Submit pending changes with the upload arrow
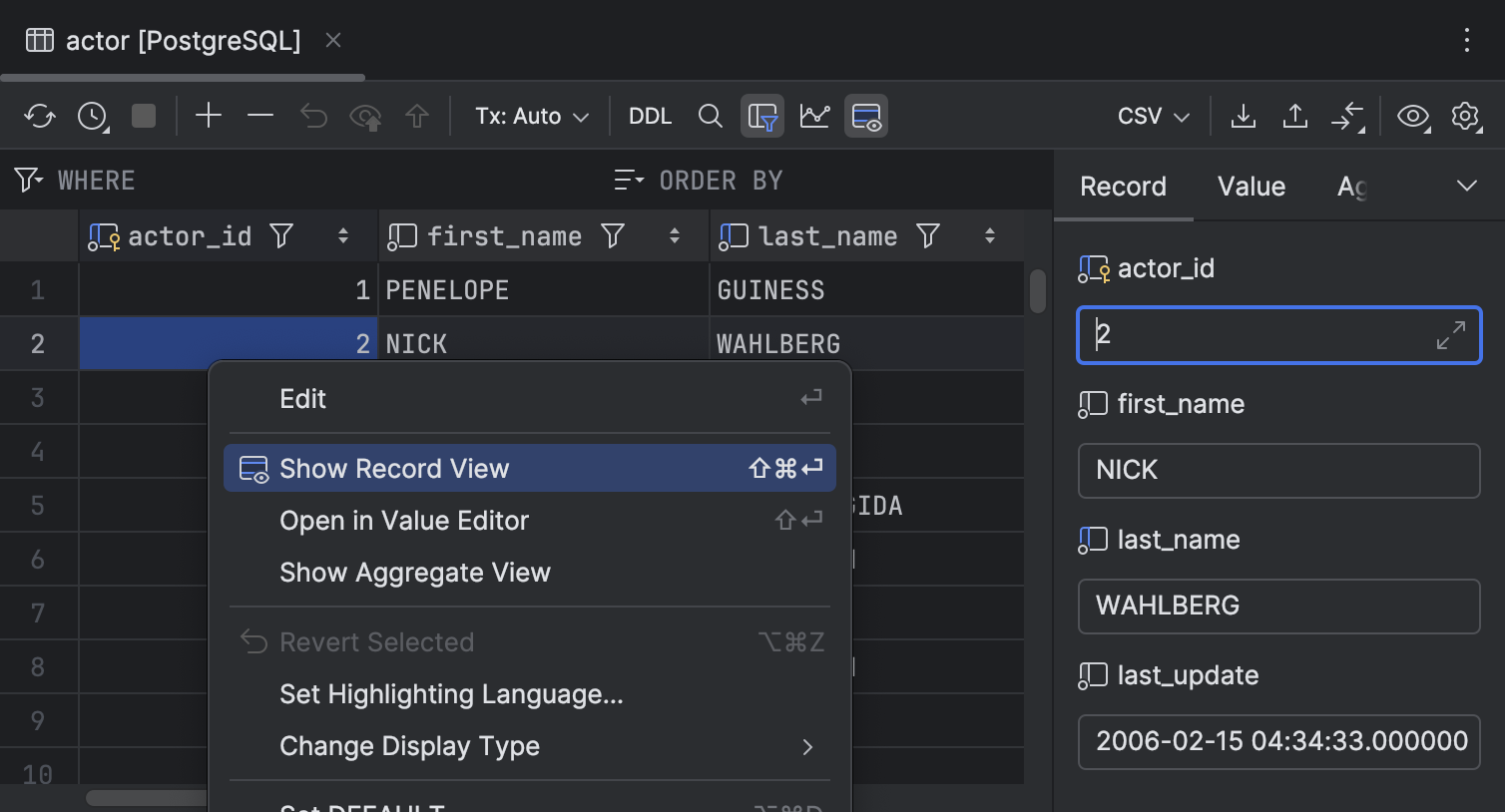1505x812 pixels. point(417,116)
